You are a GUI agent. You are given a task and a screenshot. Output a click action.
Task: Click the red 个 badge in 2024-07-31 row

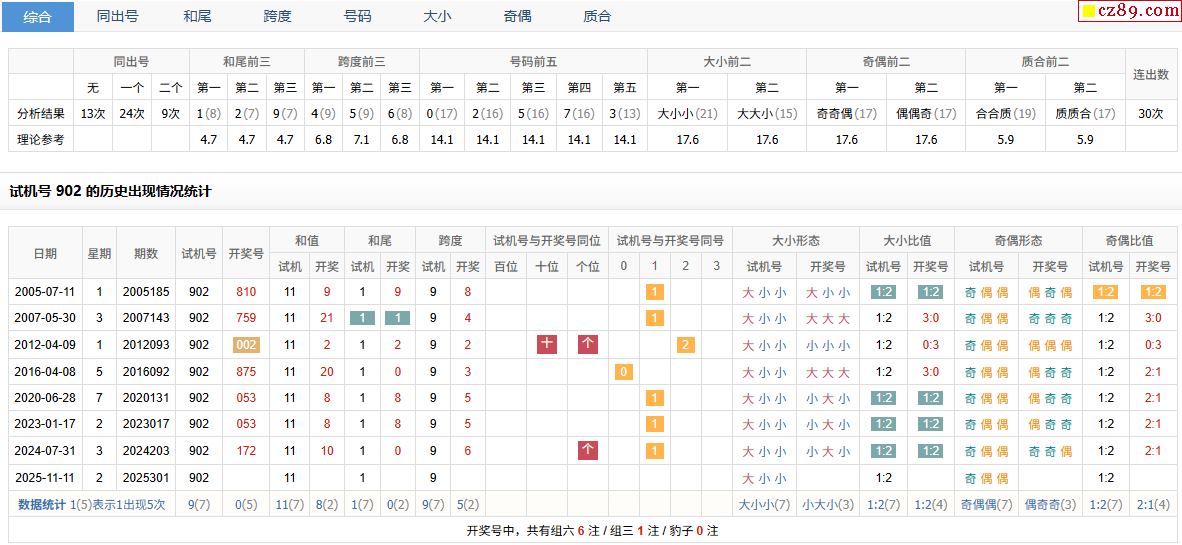pos(588,451)
